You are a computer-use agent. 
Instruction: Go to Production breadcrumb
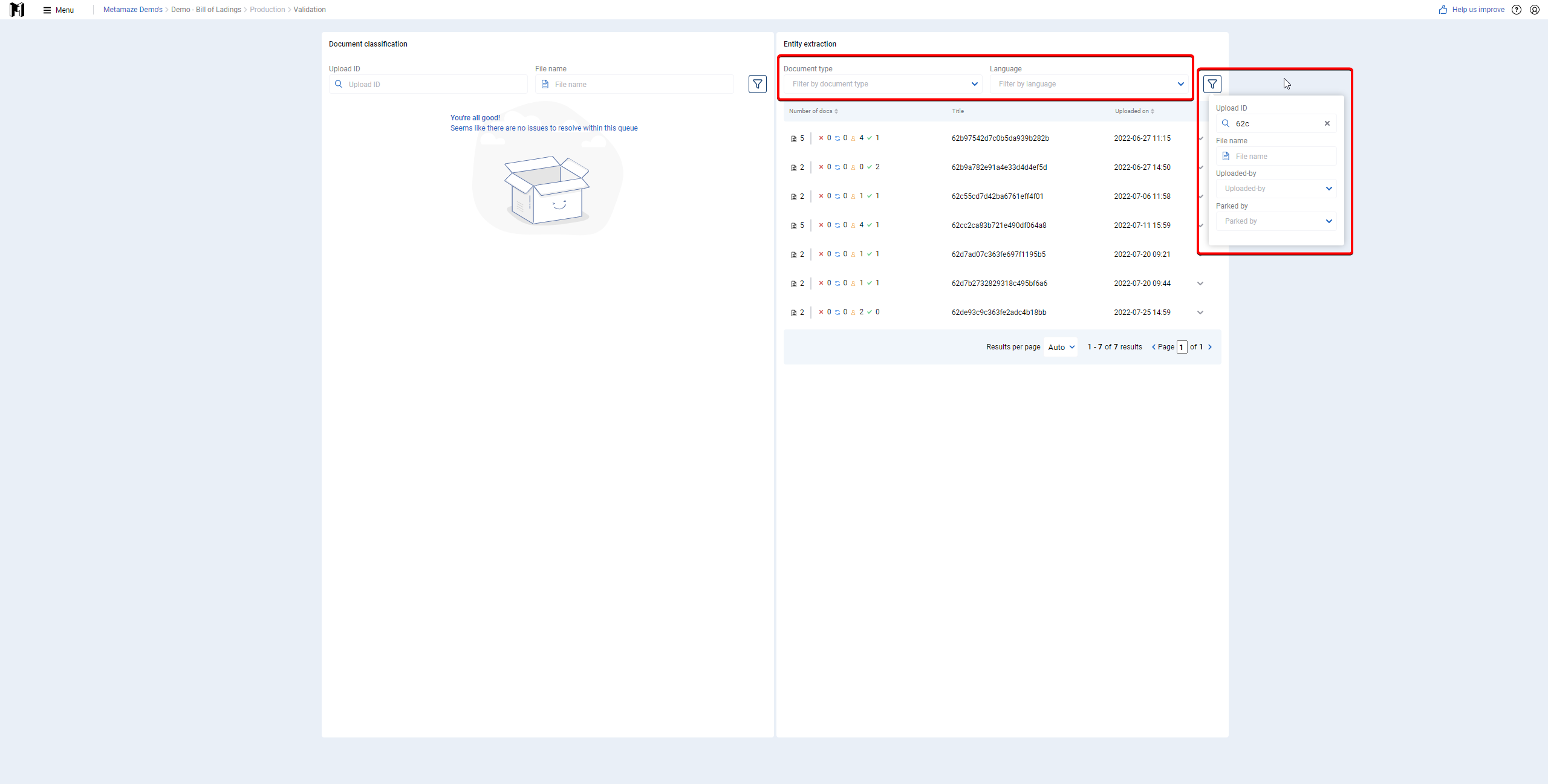[x=267, y=10]
